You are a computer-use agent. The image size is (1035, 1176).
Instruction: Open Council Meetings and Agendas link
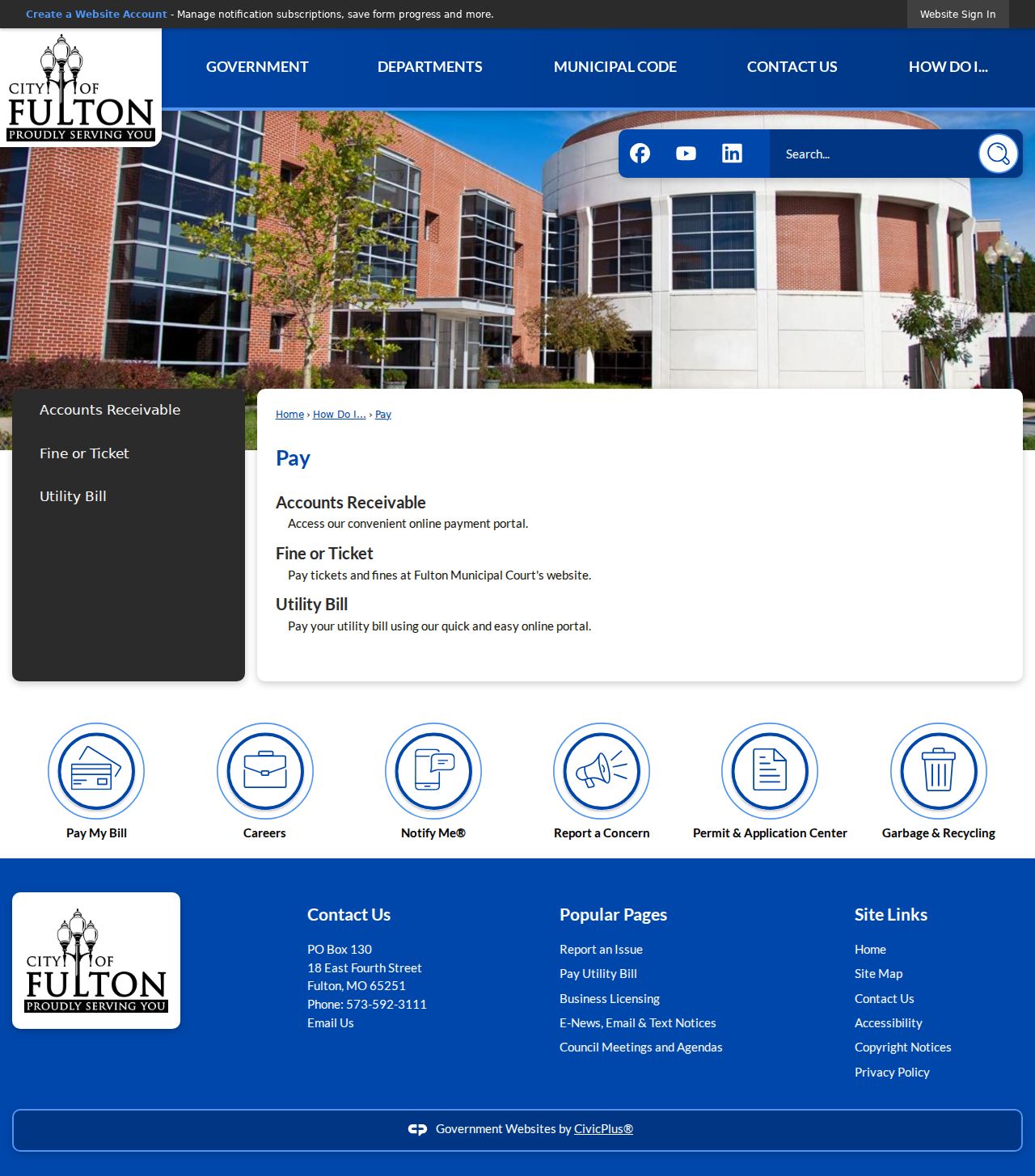coord(641,1047)
